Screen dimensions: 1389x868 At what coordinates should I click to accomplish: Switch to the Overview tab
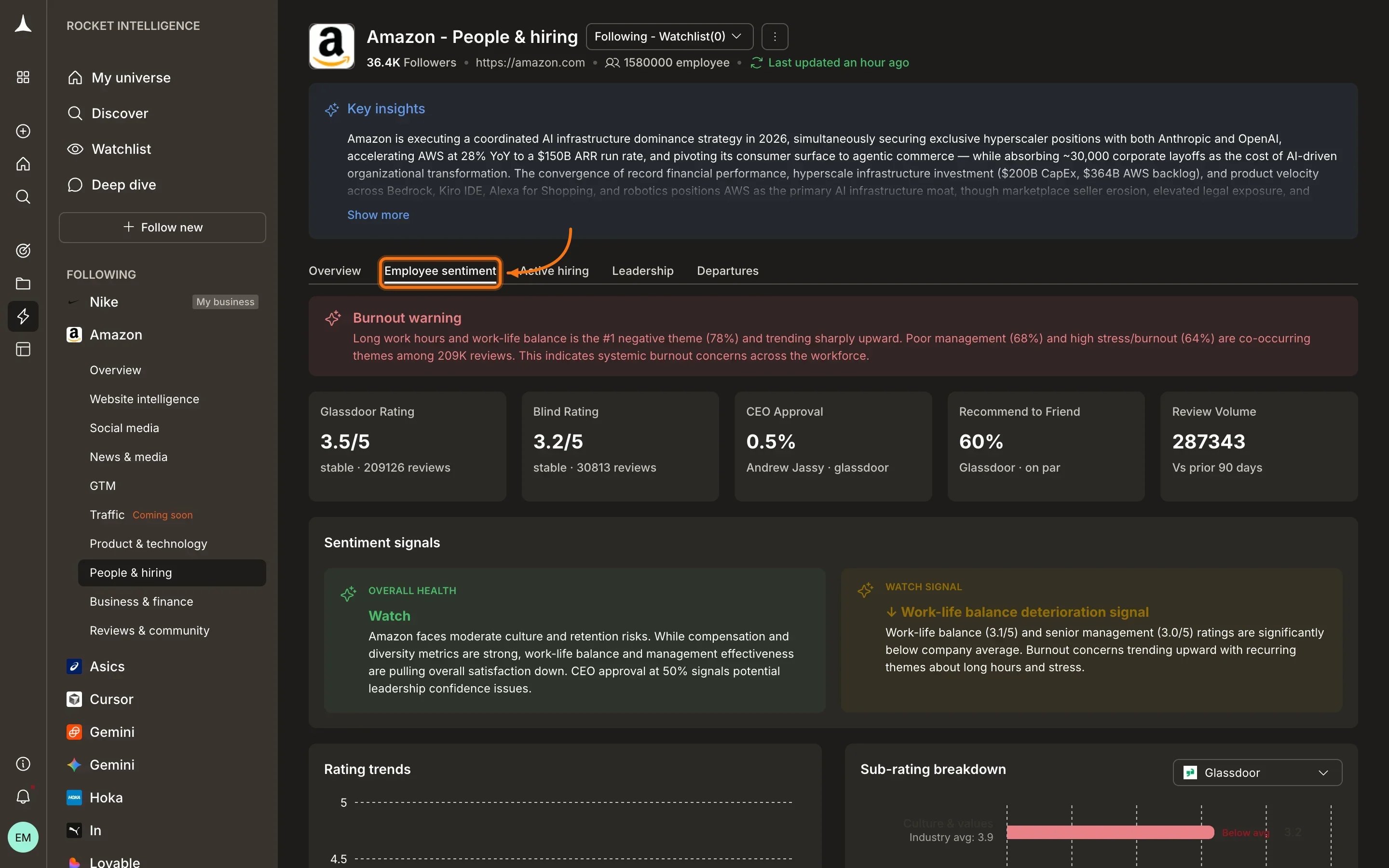click(x=335, y=271)
